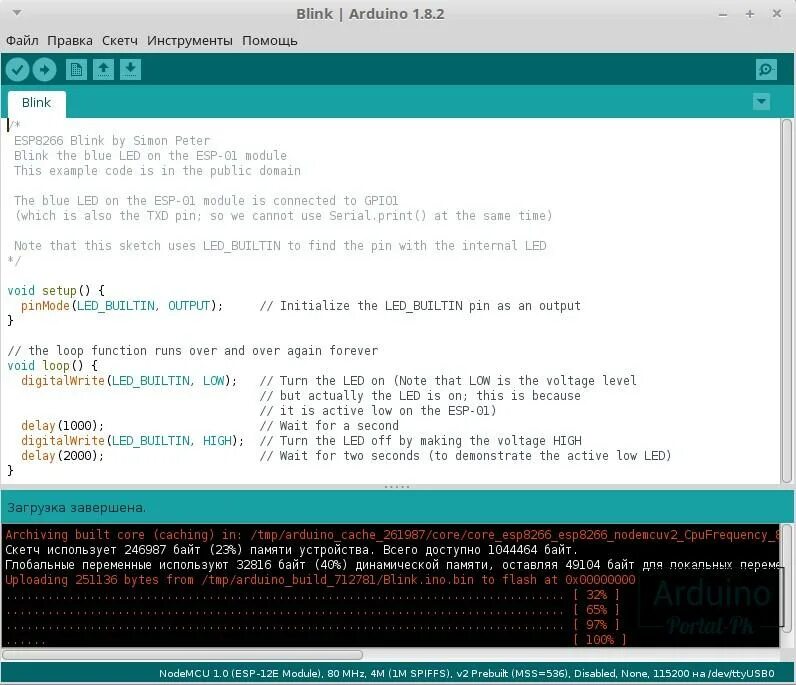Click the '[ 100% ]' upload progress text
Screen dimensions: 796x685
click(600, 639)
